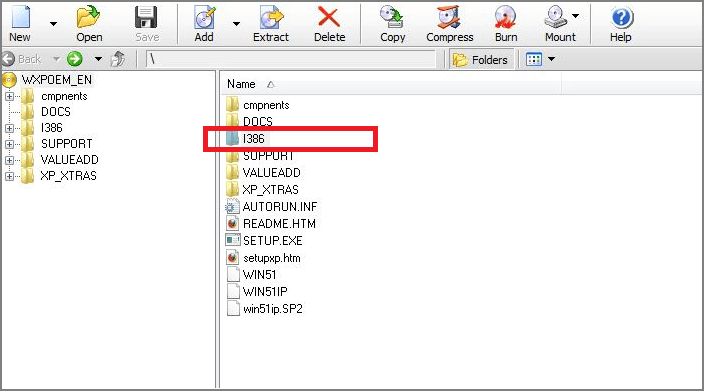Open the Back history dropdown arrow
Image resolution: width=704 pixels, height=391 pixels.
coord(56,59)
